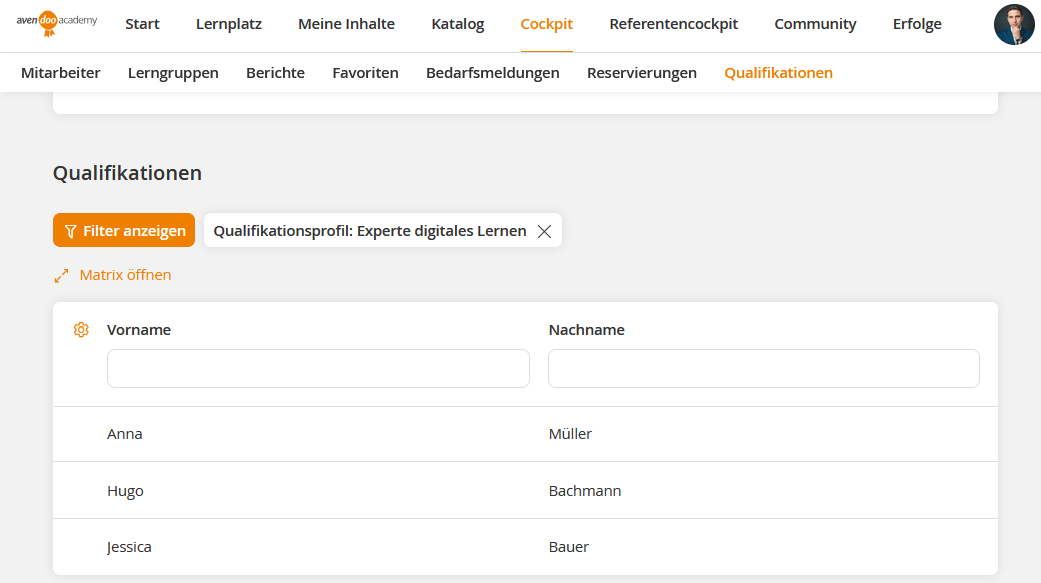Open the filter panel with Filter anzeigen

click(124, 230)
